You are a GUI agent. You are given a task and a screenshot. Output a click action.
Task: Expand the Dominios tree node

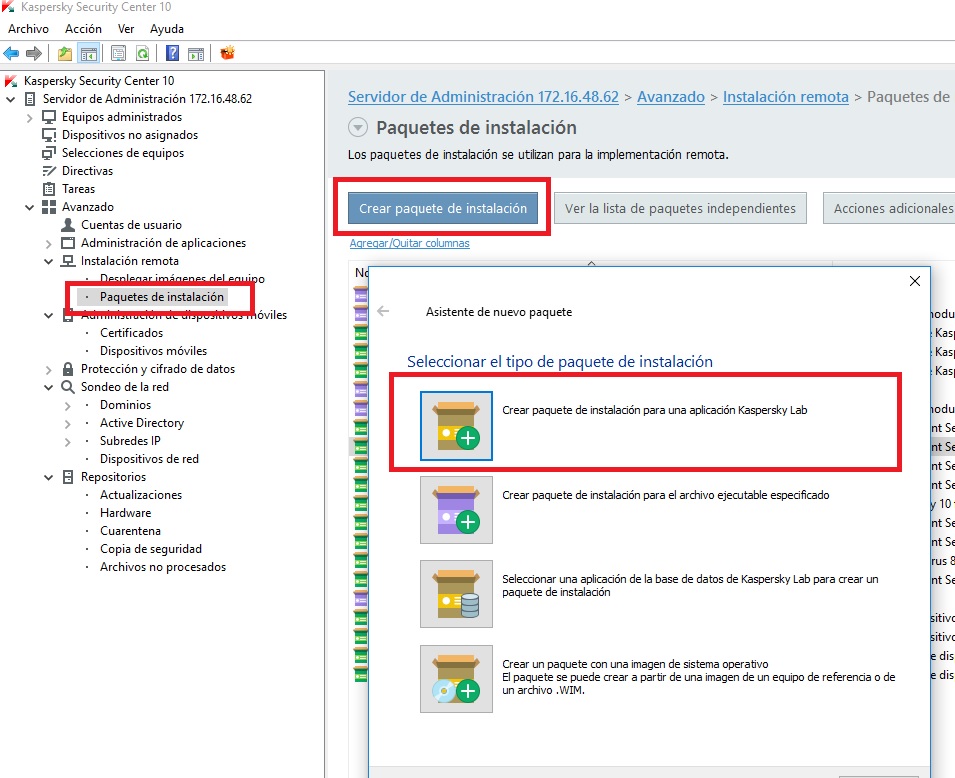click(68, 406)
